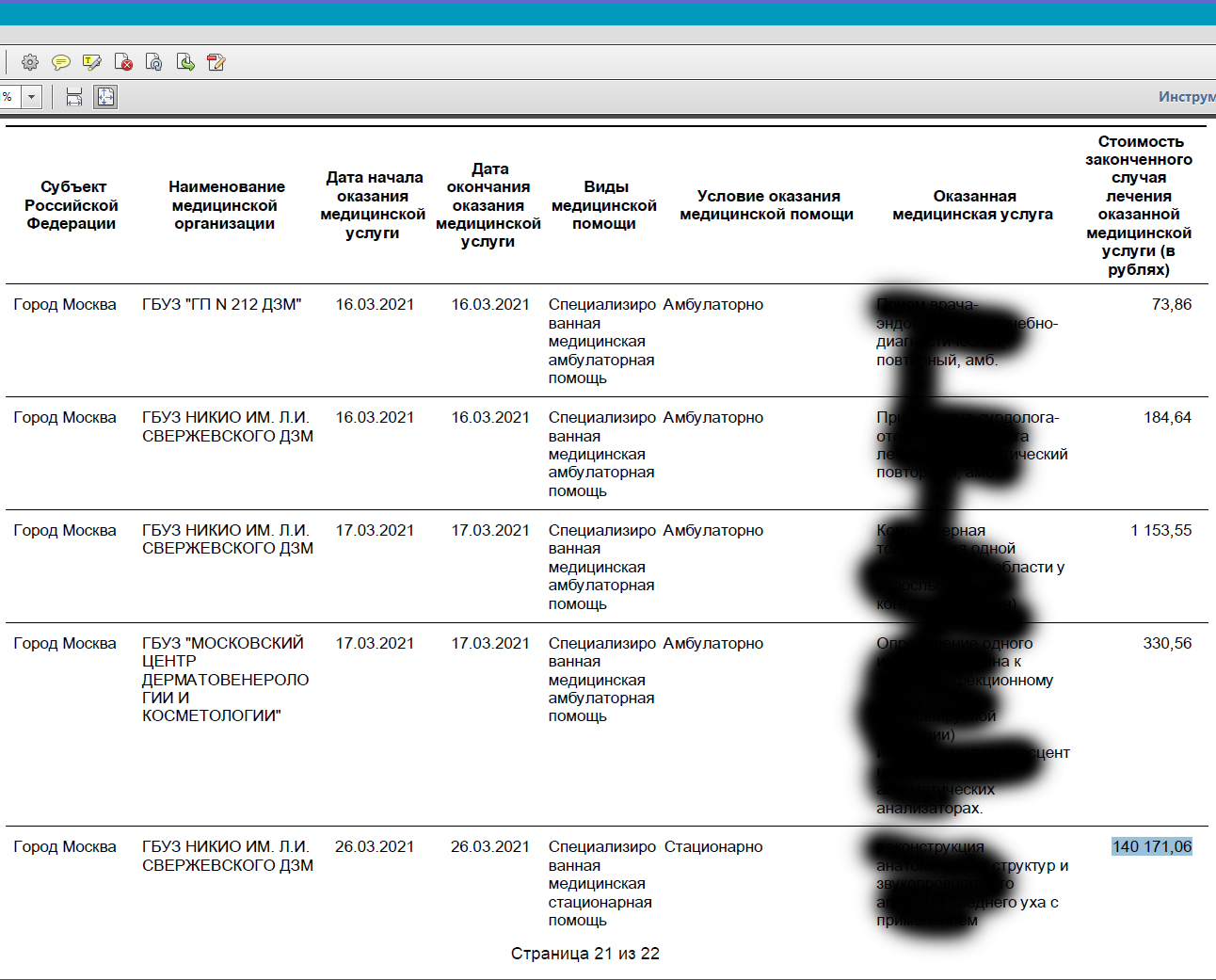Viewport: 1216px width, 980px height.
Task: Click Город Москва in the 140 171,06 row
Action: pos(65,847)
